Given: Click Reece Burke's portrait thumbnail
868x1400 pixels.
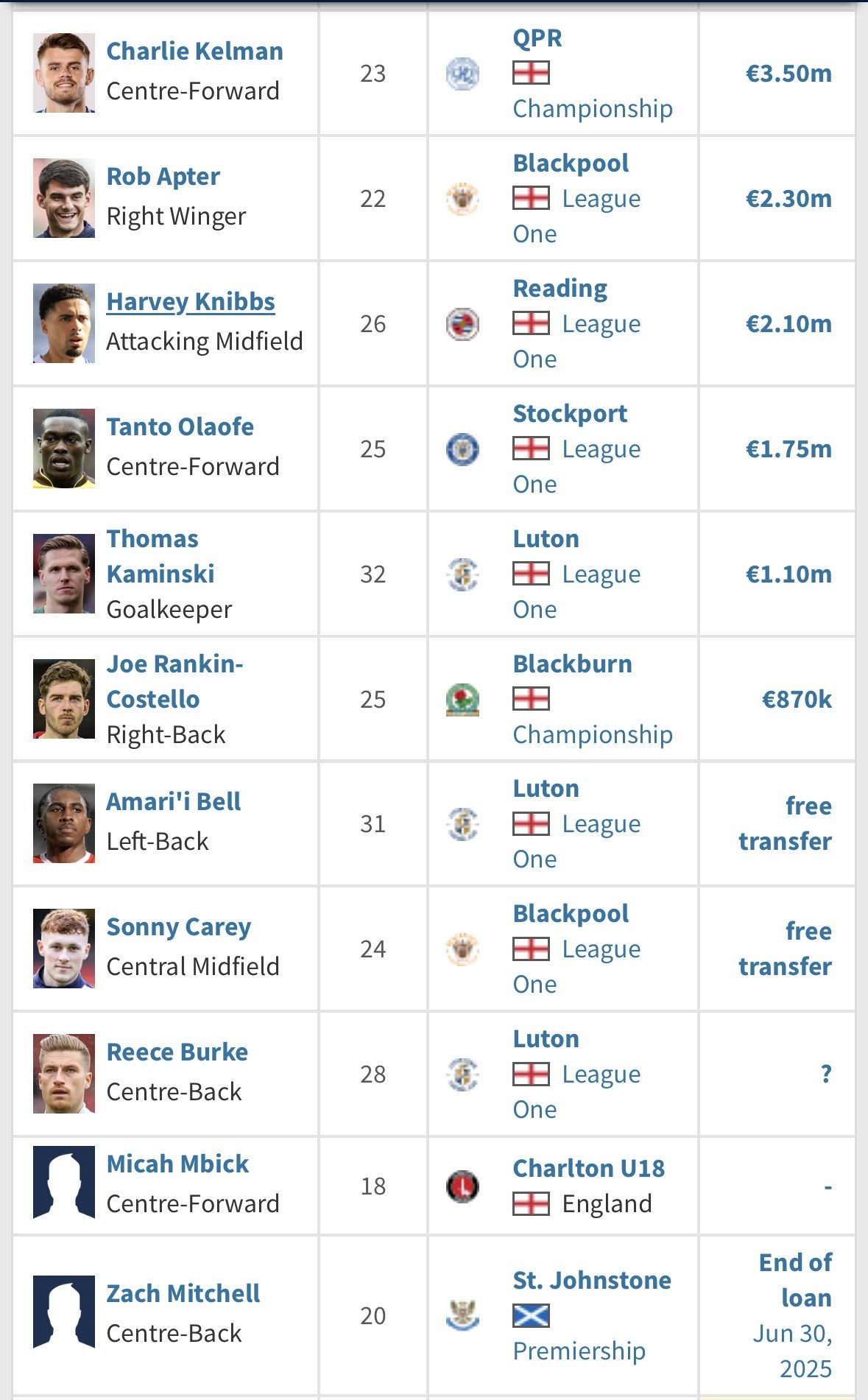Looking at the screenshot, I should tap(64, 1074).
